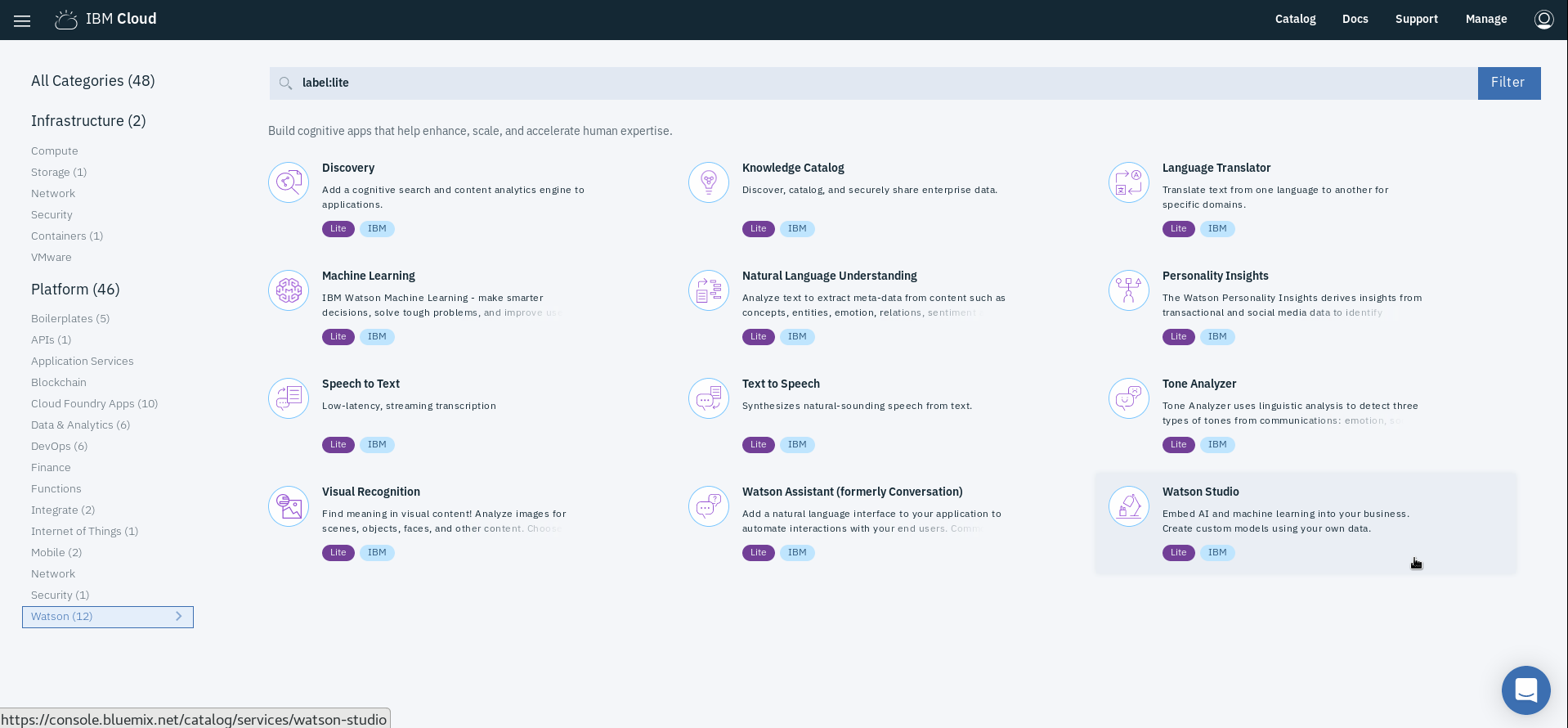Open the hamburger navigation menu

tap(22, 20)
